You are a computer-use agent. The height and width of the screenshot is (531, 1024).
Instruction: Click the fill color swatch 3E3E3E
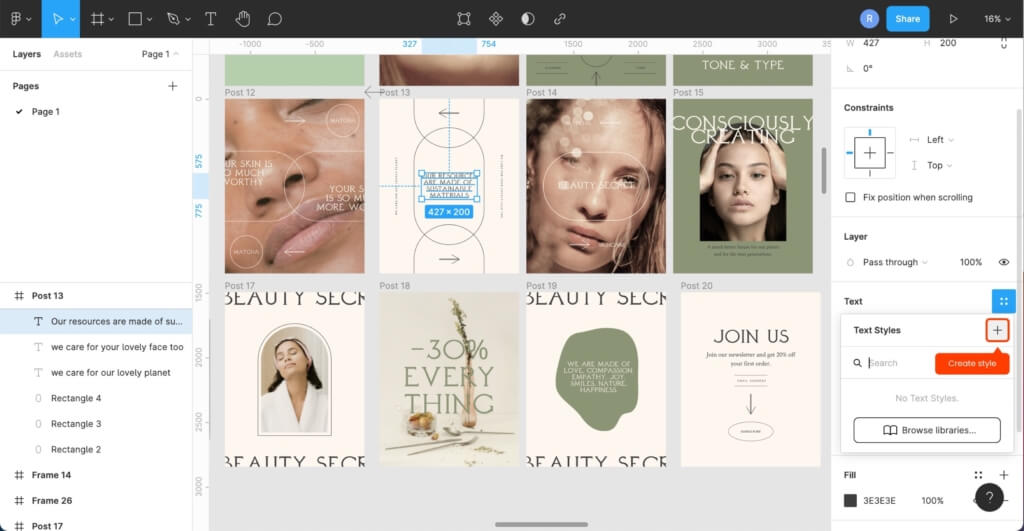[x=850, y=500]
